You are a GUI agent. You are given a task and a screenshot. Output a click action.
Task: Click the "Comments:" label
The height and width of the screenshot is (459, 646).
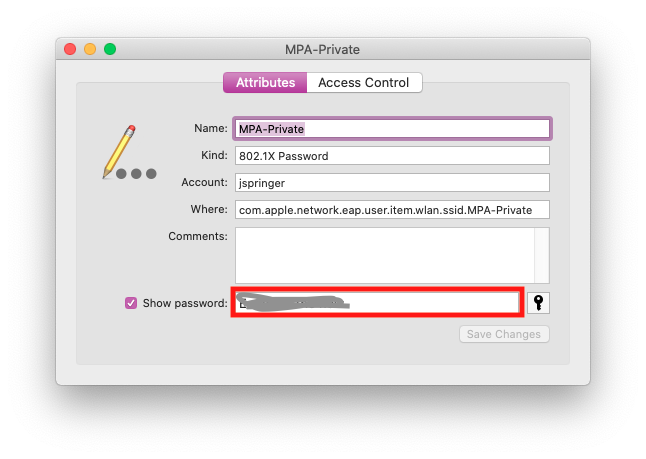pos(198,236)
